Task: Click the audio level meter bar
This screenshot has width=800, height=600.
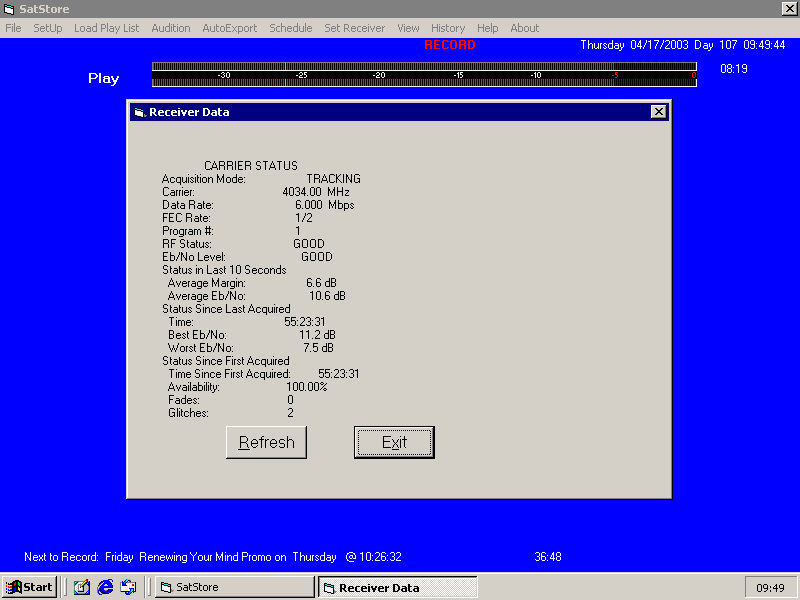Action: coord(424,74)
